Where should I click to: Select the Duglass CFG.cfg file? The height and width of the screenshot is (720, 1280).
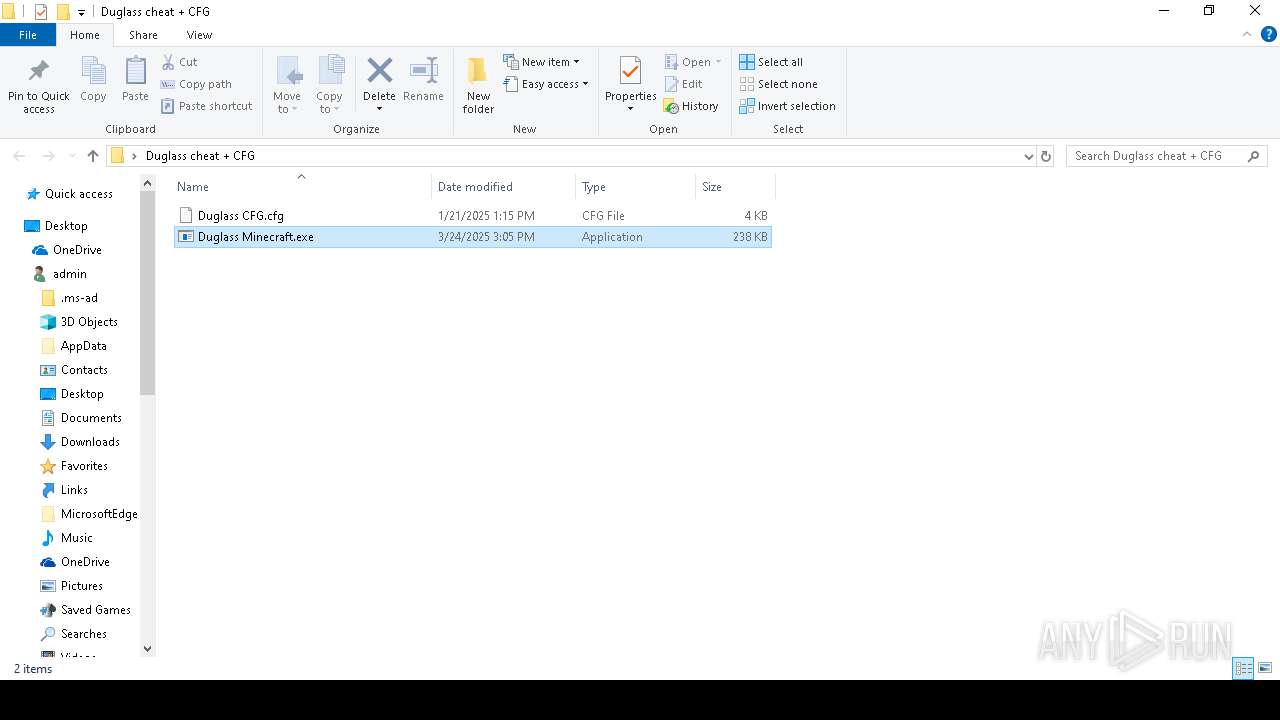(473, 215)
